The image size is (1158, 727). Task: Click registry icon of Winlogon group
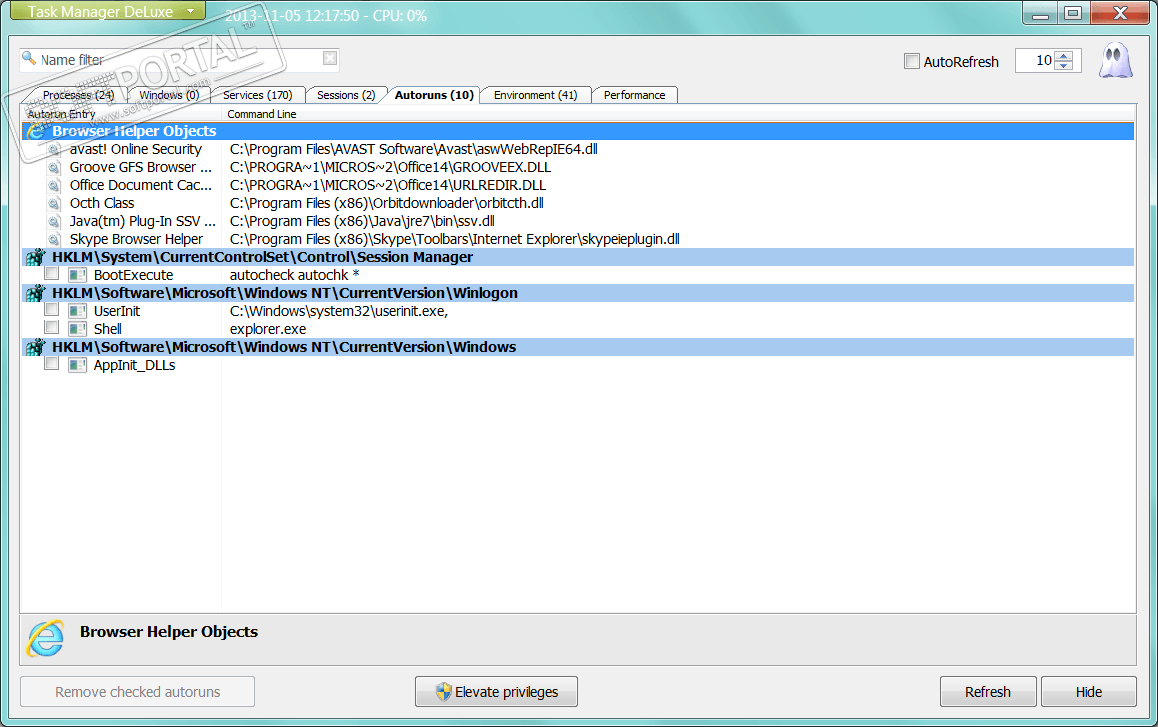(35, 293)
